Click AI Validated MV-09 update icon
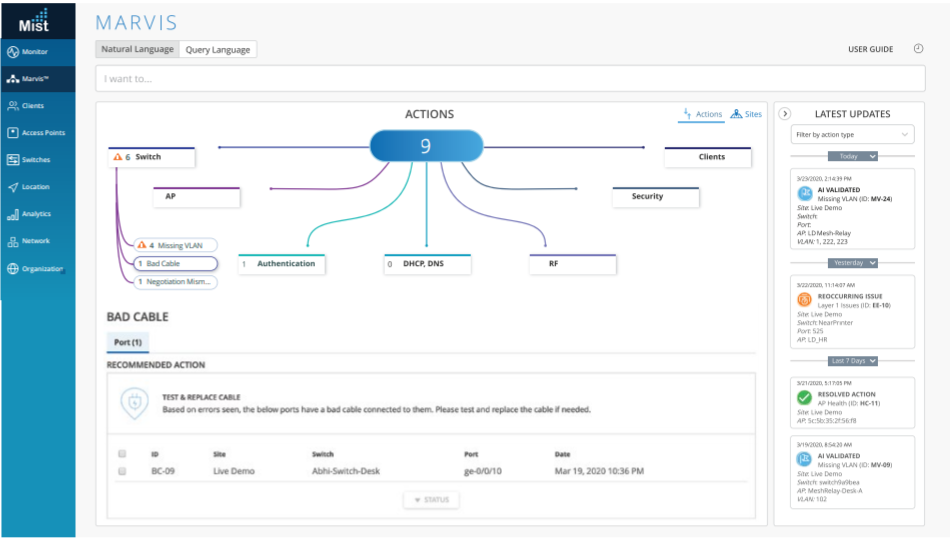The width and height of the screenshot is (950, 540). tap(805, 459)
